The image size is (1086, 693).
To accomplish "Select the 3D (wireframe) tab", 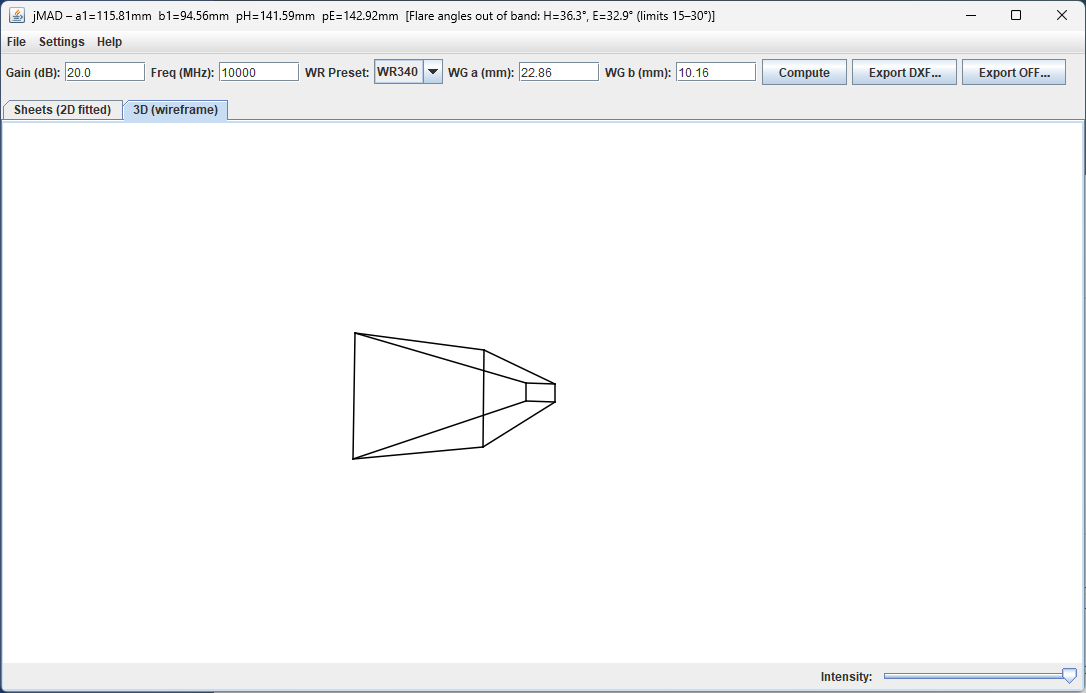I will (x=175, y=110).
